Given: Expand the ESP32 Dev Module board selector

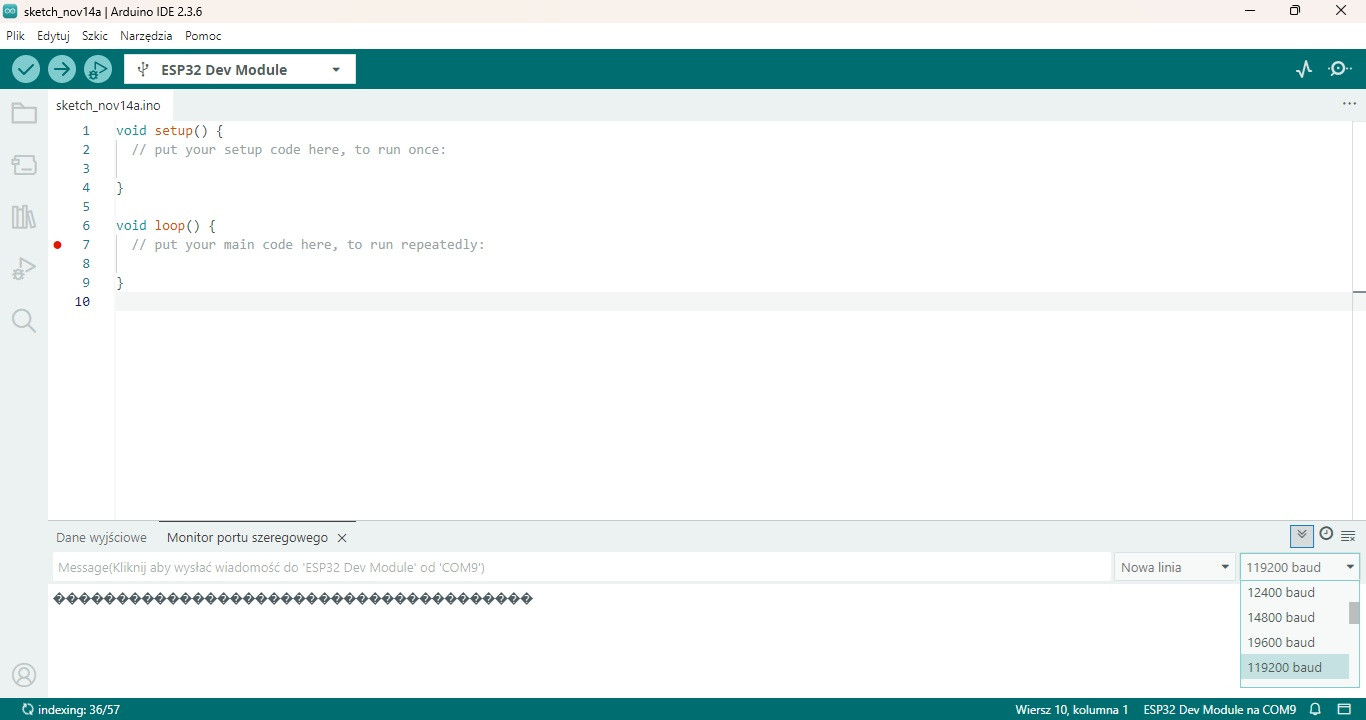Looking at the screenshot, I should point(240,69).
